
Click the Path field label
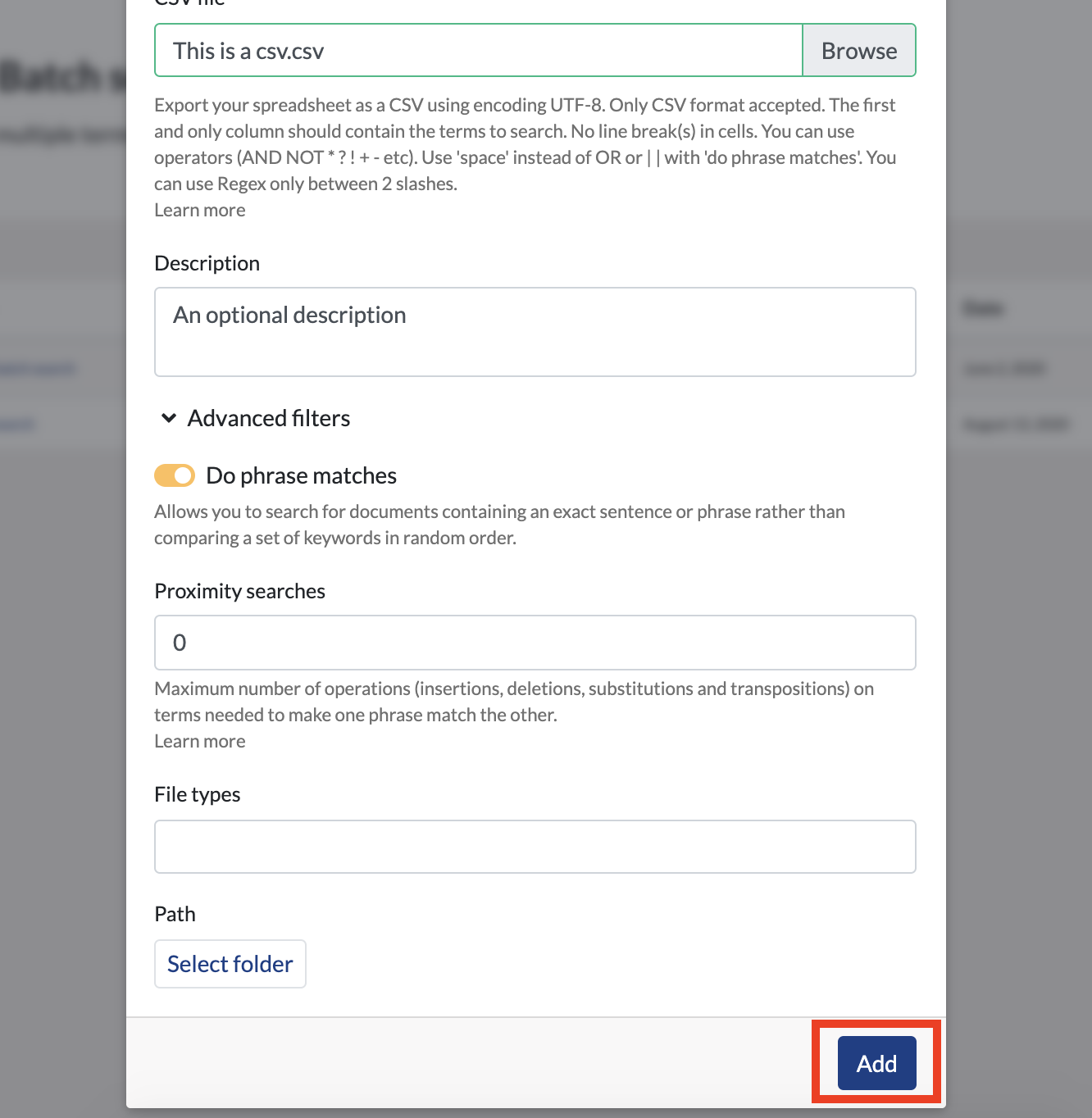click(175, 914)
